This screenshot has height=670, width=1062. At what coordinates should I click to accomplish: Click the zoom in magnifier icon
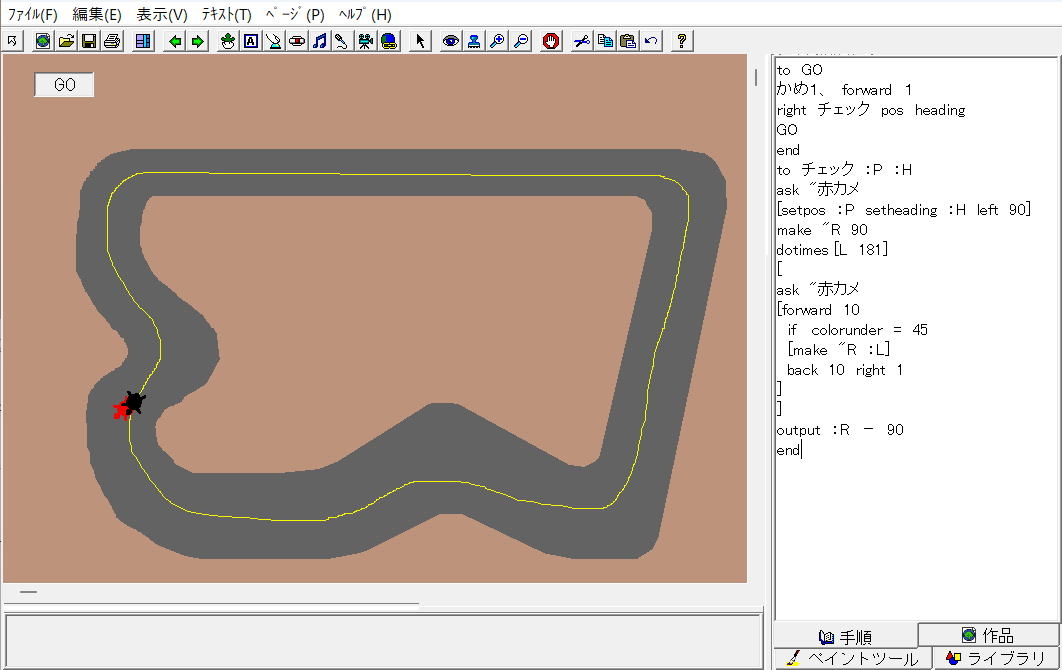(x=497, y=41)
